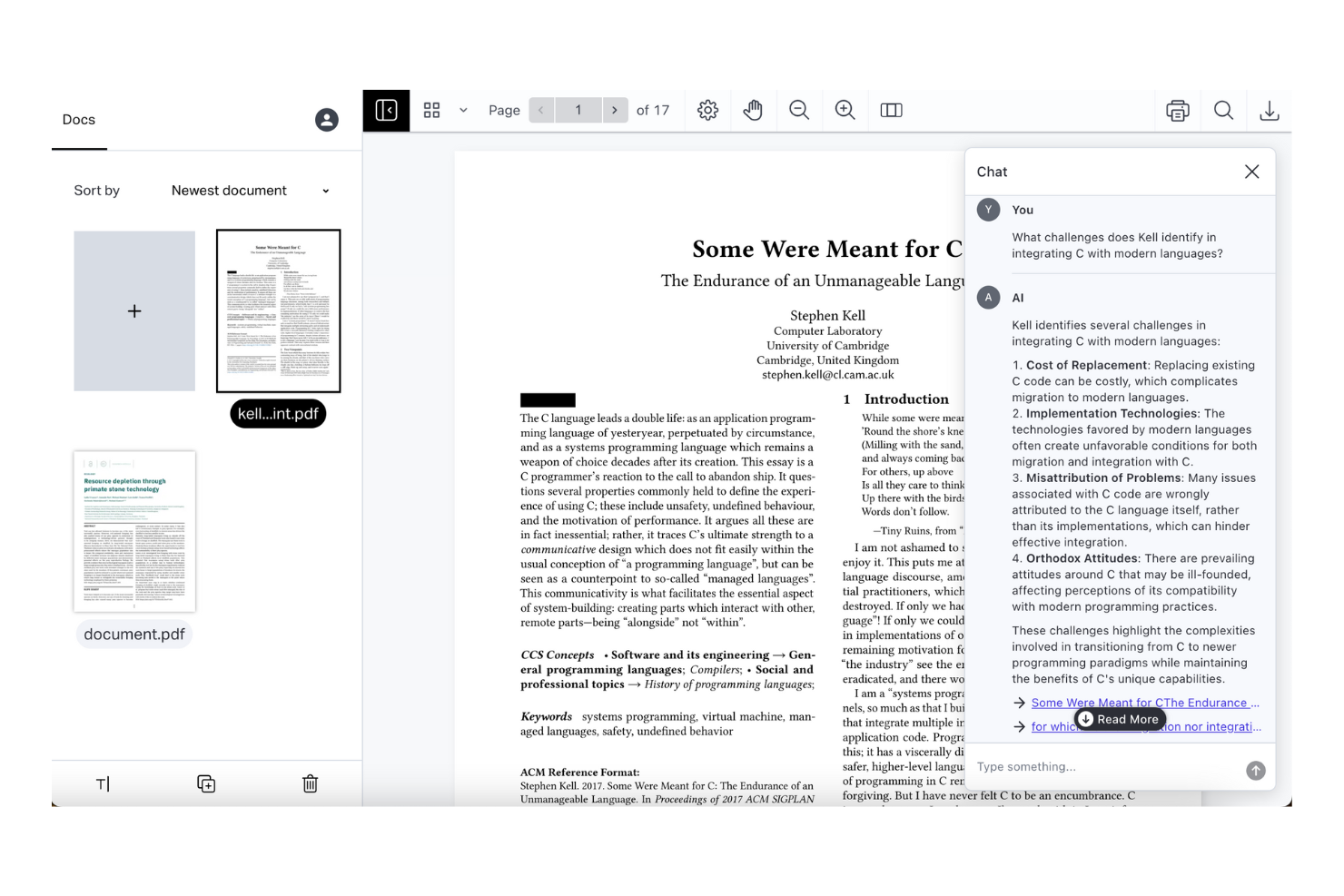Screen dimensions: 1344x896
Task: Open the page layout view dropdown
Action: 463,110
